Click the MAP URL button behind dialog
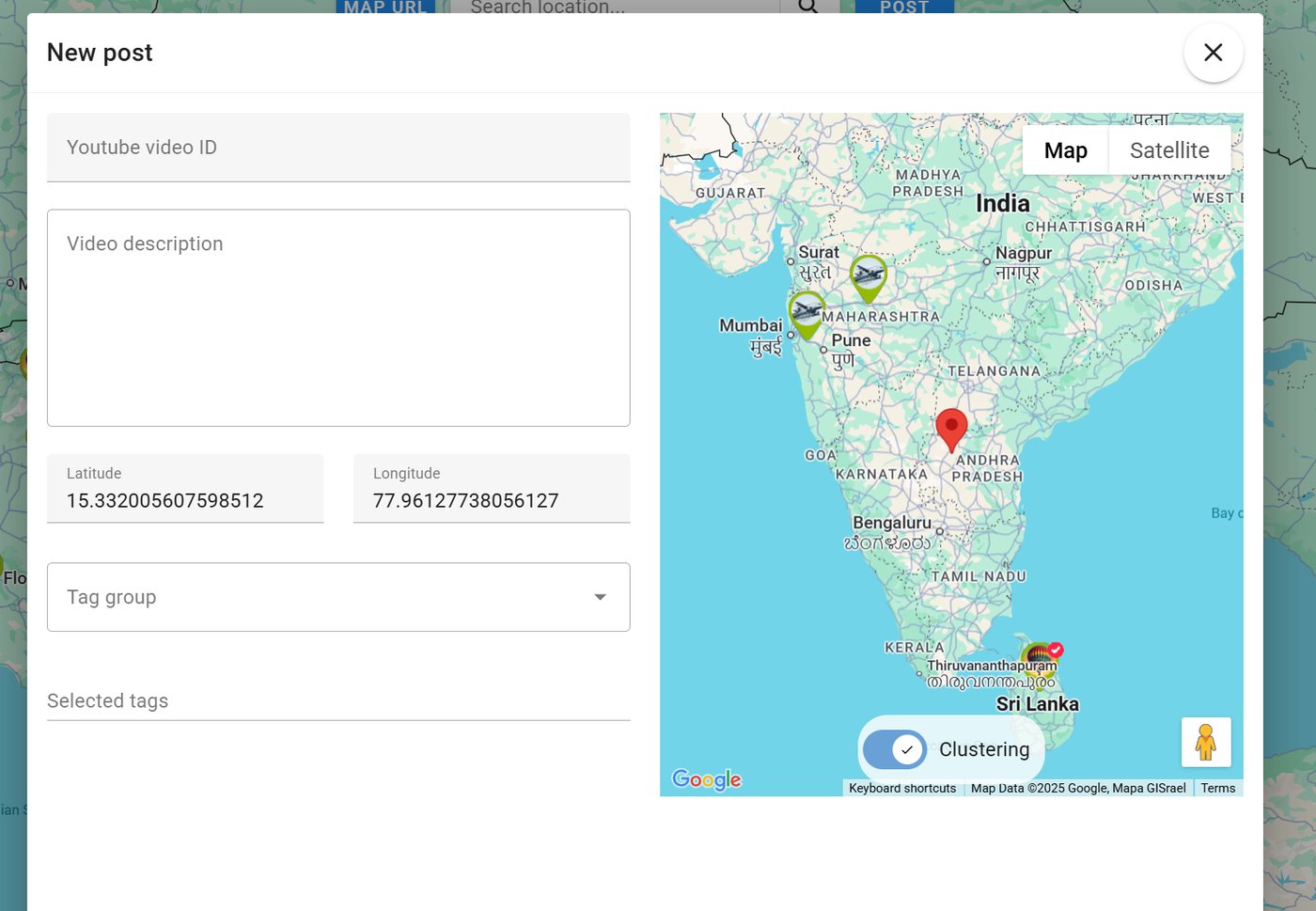Image resolution: width=1316 pixels, height=911 pixels. click(x=385, y=7)
